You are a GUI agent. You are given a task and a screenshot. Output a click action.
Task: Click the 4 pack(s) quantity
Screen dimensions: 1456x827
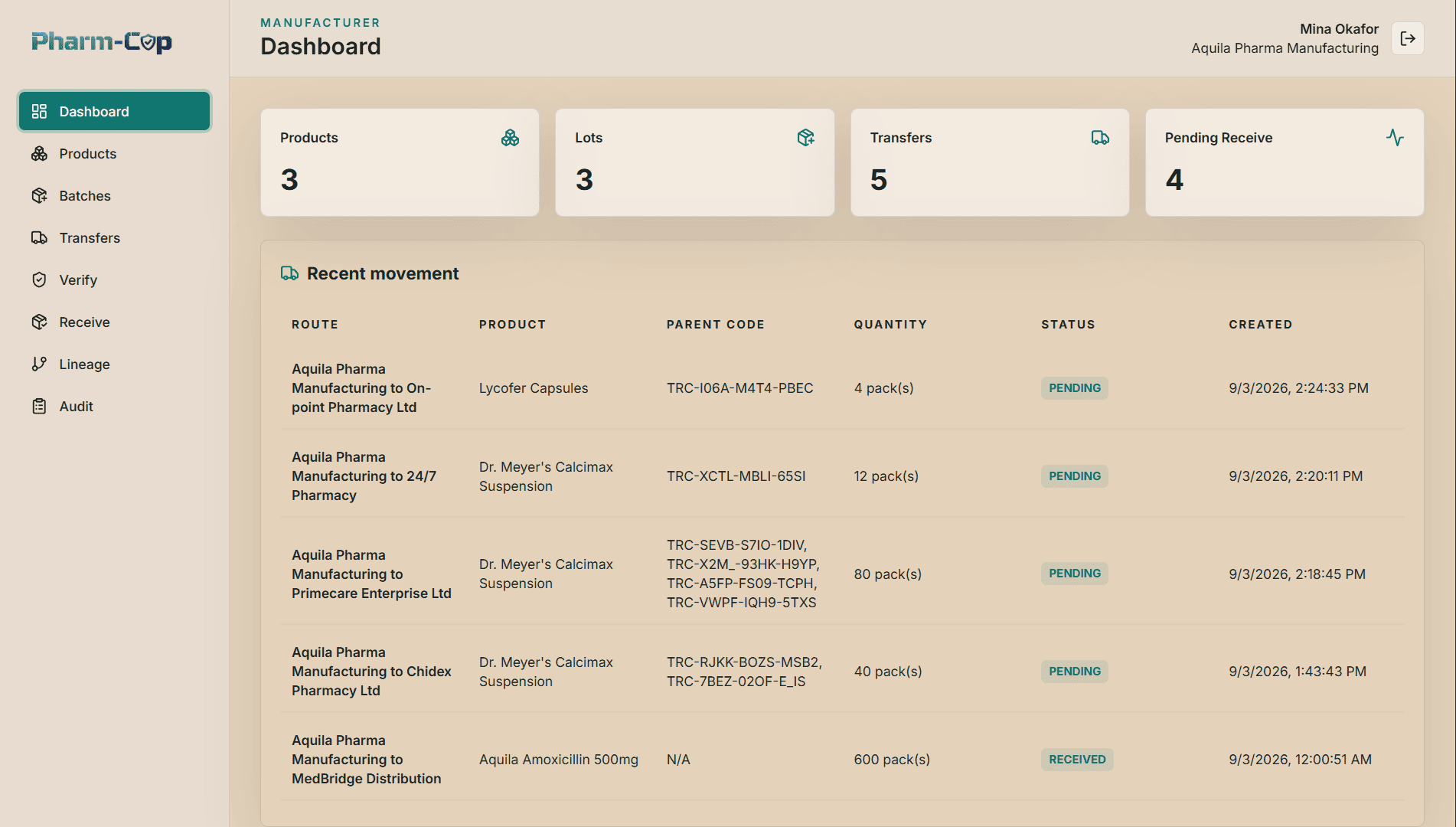tap(883, 388)
